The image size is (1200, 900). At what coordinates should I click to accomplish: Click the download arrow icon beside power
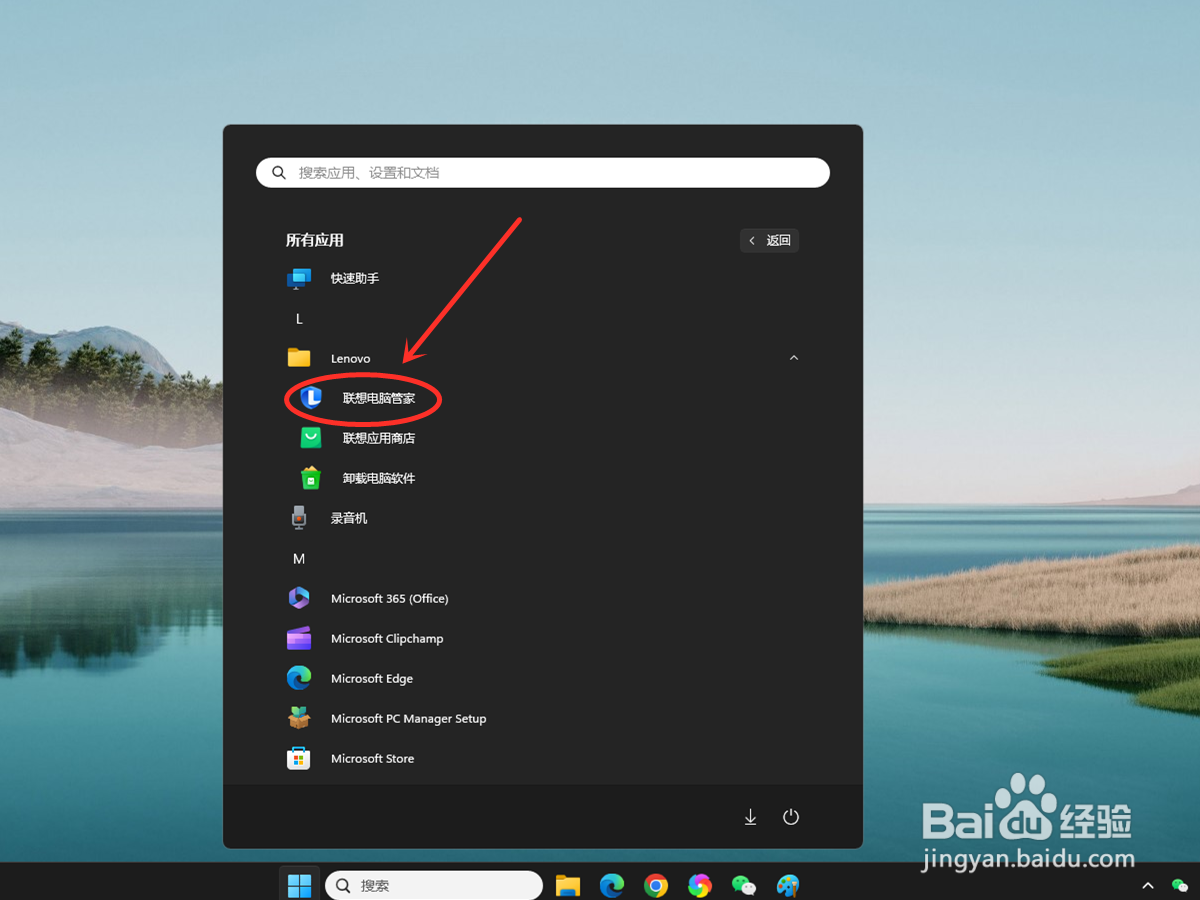(750, 817)
